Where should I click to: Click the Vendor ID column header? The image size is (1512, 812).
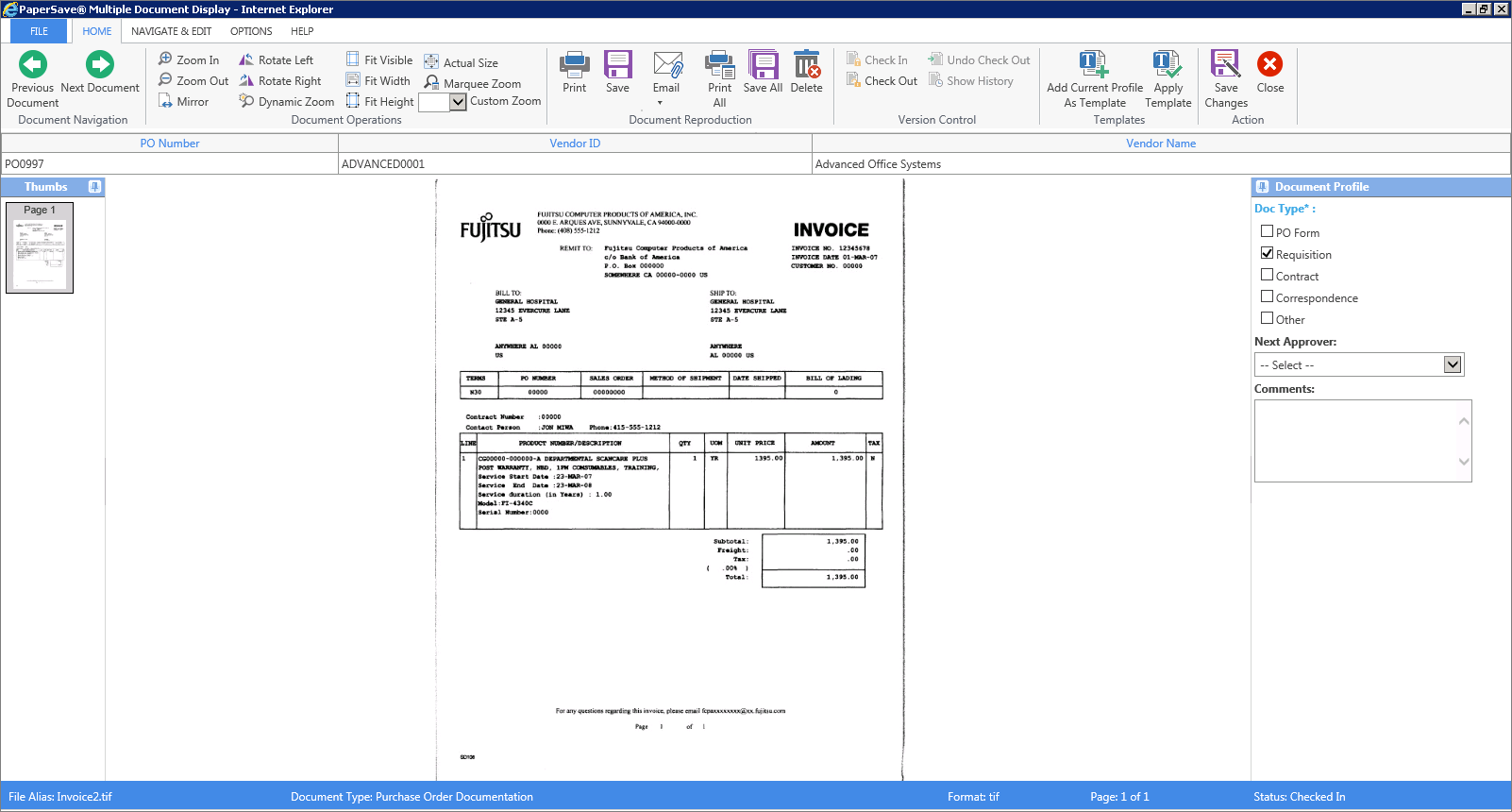point(575,144)
